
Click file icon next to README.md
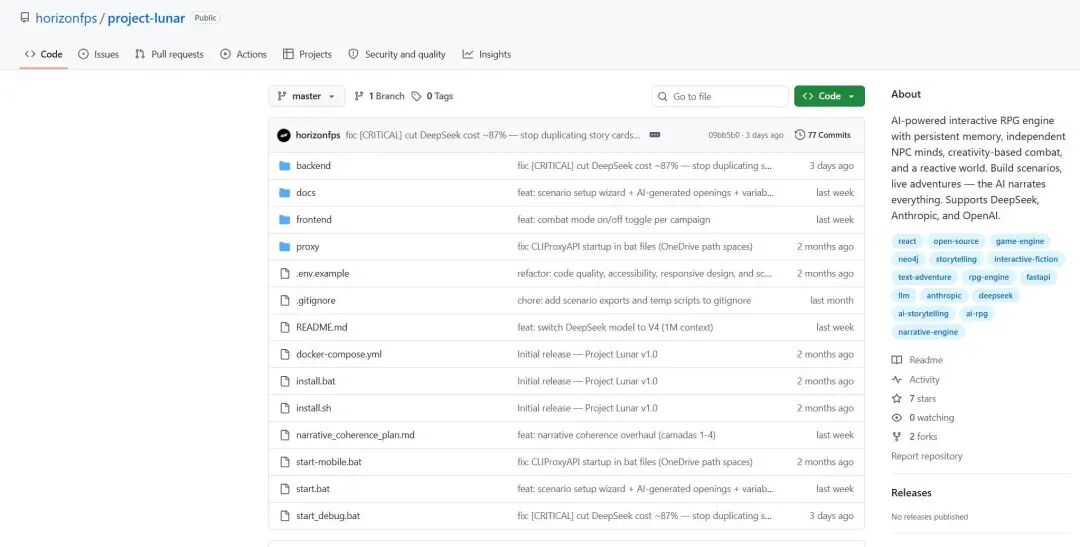(284, 327)
